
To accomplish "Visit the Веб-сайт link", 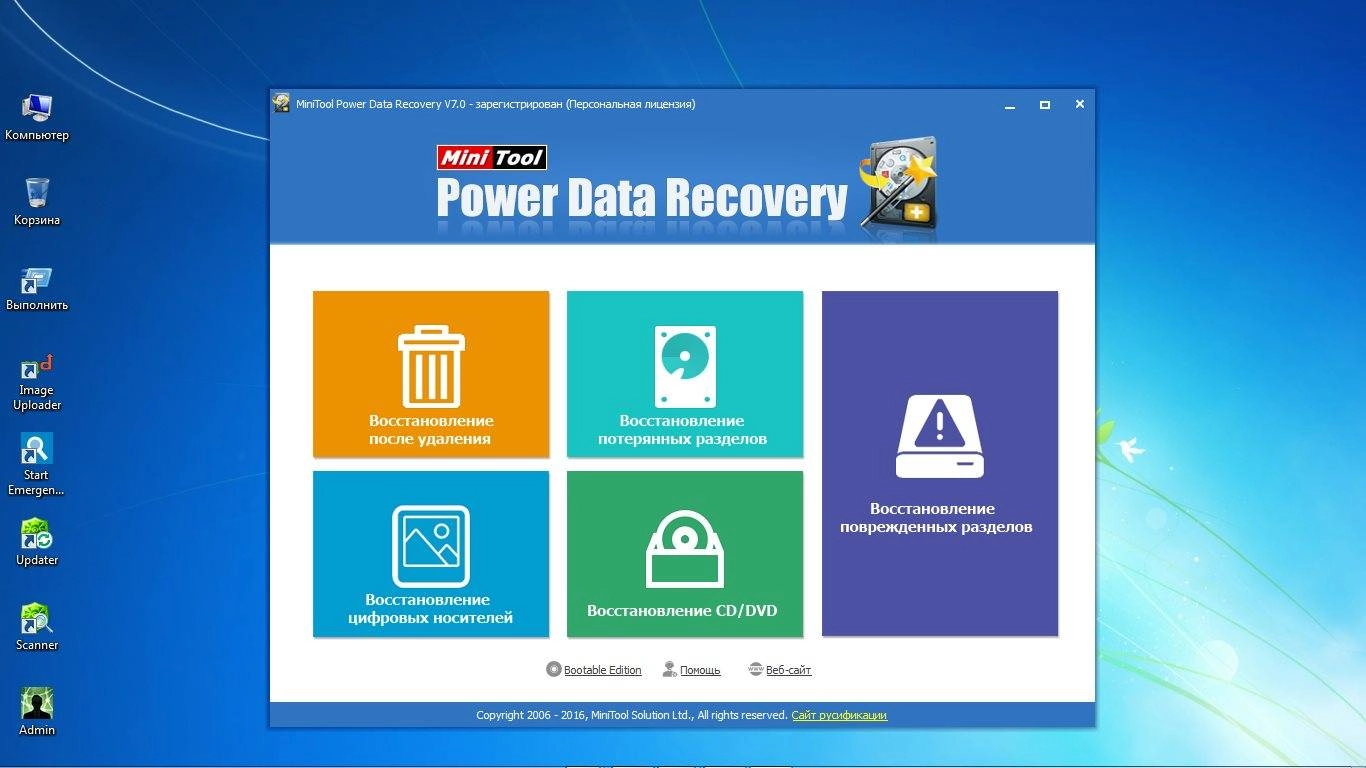I will coord(788,670).
